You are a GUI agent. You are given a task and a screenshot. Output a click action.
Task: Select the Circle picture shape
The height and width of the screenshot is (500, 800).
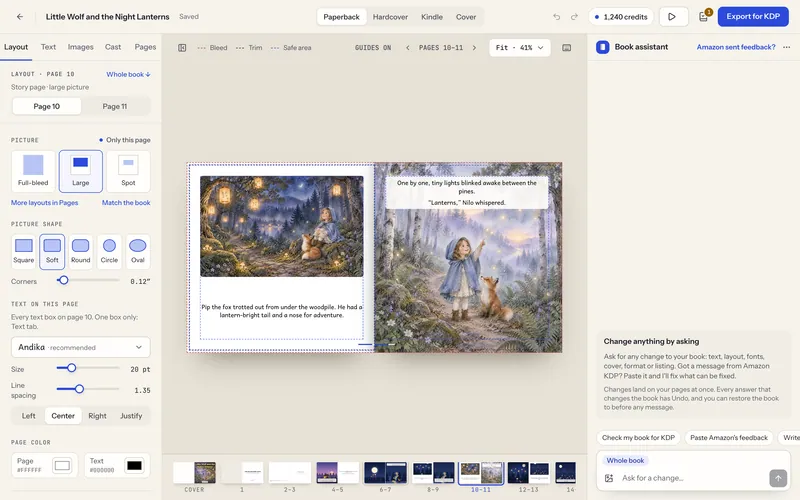coord(109,251)
